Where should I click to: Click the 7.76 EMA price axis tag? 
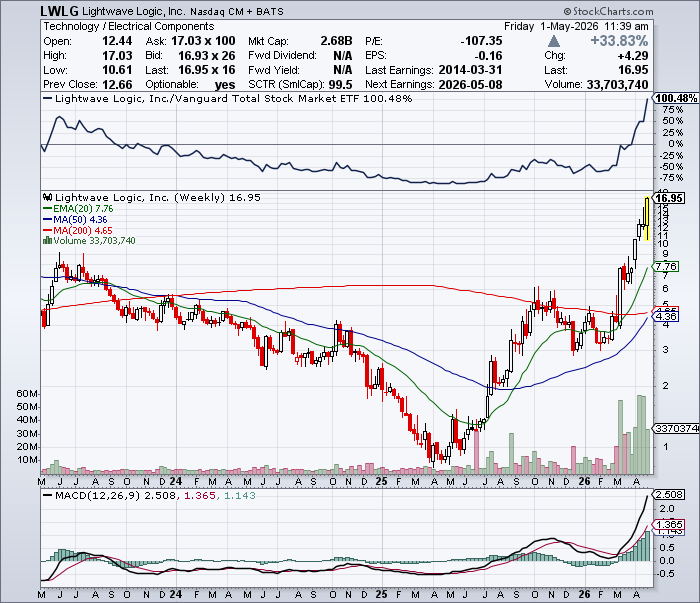(665, 266)
